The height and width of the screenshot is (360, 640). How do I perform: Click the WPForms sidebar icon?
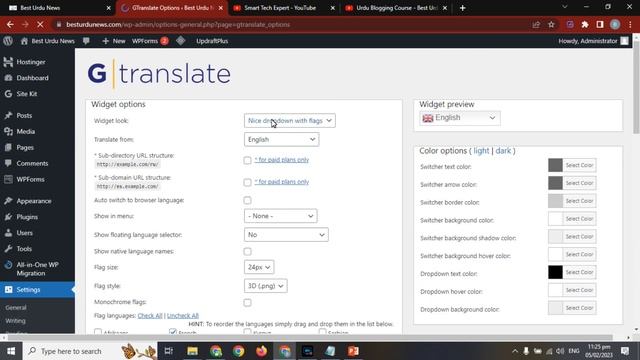coord(8,179)
